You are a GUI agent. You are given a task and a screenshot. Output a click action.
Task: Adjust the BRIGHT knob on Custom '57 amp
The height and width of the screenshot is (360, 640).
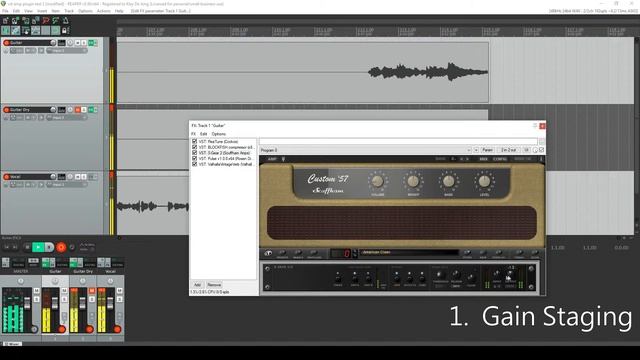pyautogui.click(x=413, y=181)
